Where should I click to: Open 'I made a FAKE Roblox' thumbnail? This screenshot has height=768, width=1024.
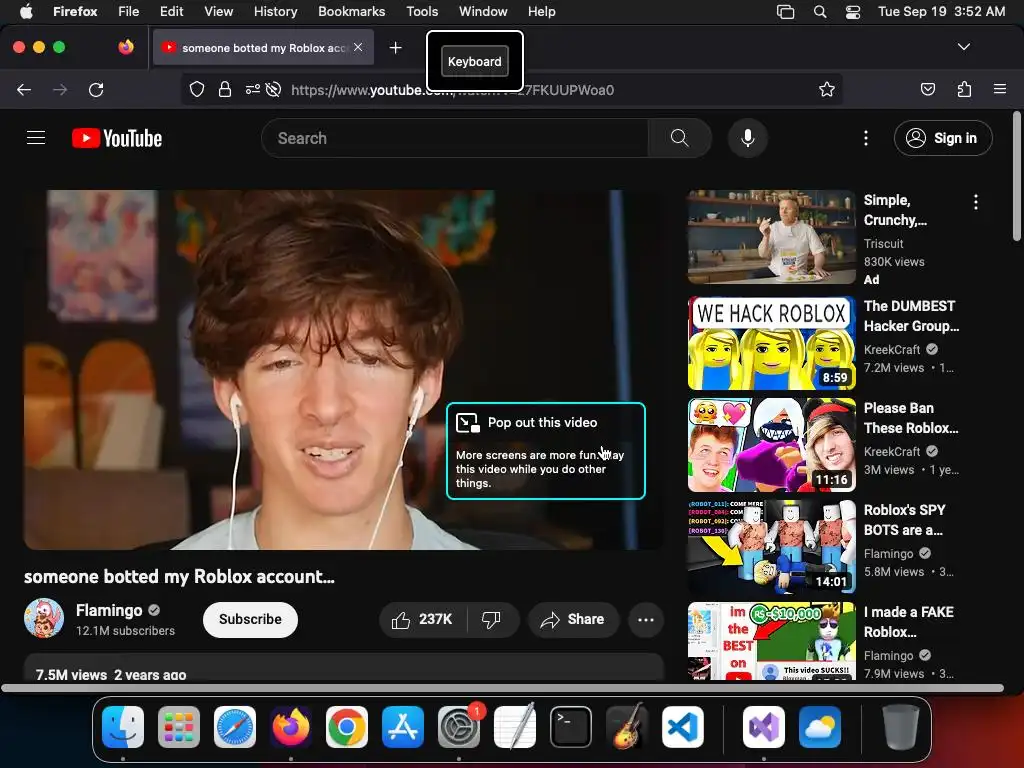[x=771, y=641]
